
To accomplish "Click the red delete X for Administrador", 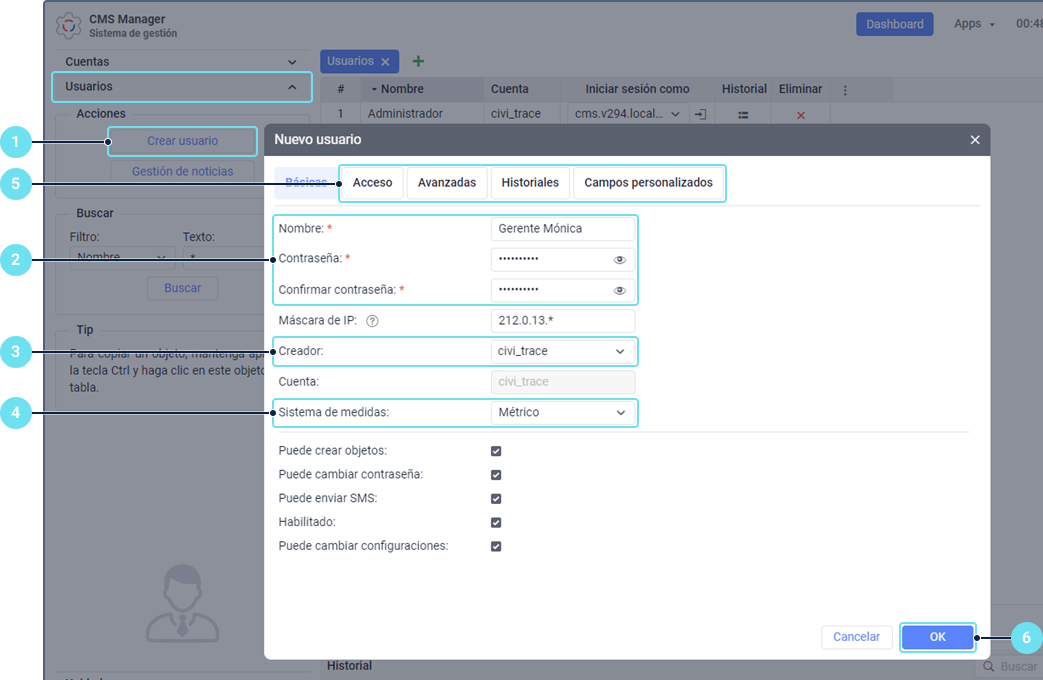I will [800, 115].
